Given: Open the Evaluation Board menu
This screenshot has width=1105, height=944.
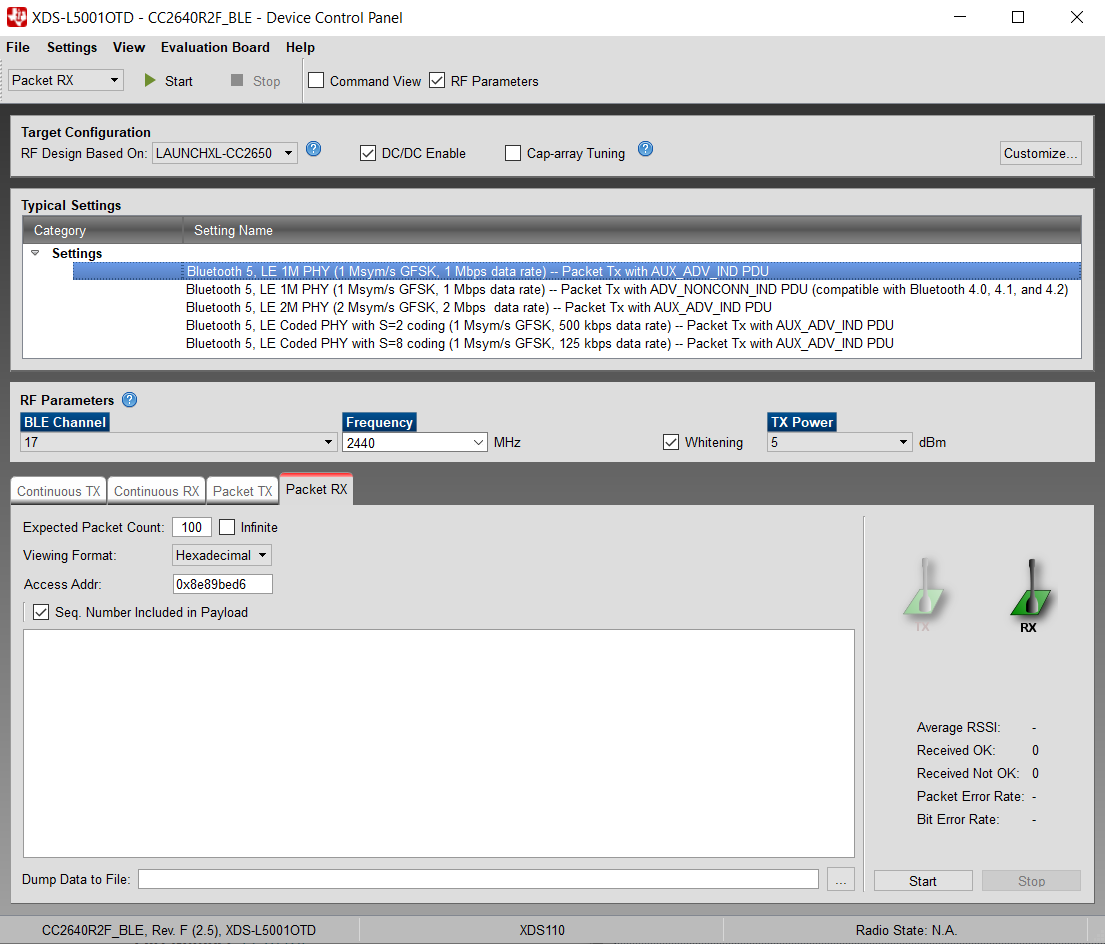Looking at the screenshot, I should (215, 47).
